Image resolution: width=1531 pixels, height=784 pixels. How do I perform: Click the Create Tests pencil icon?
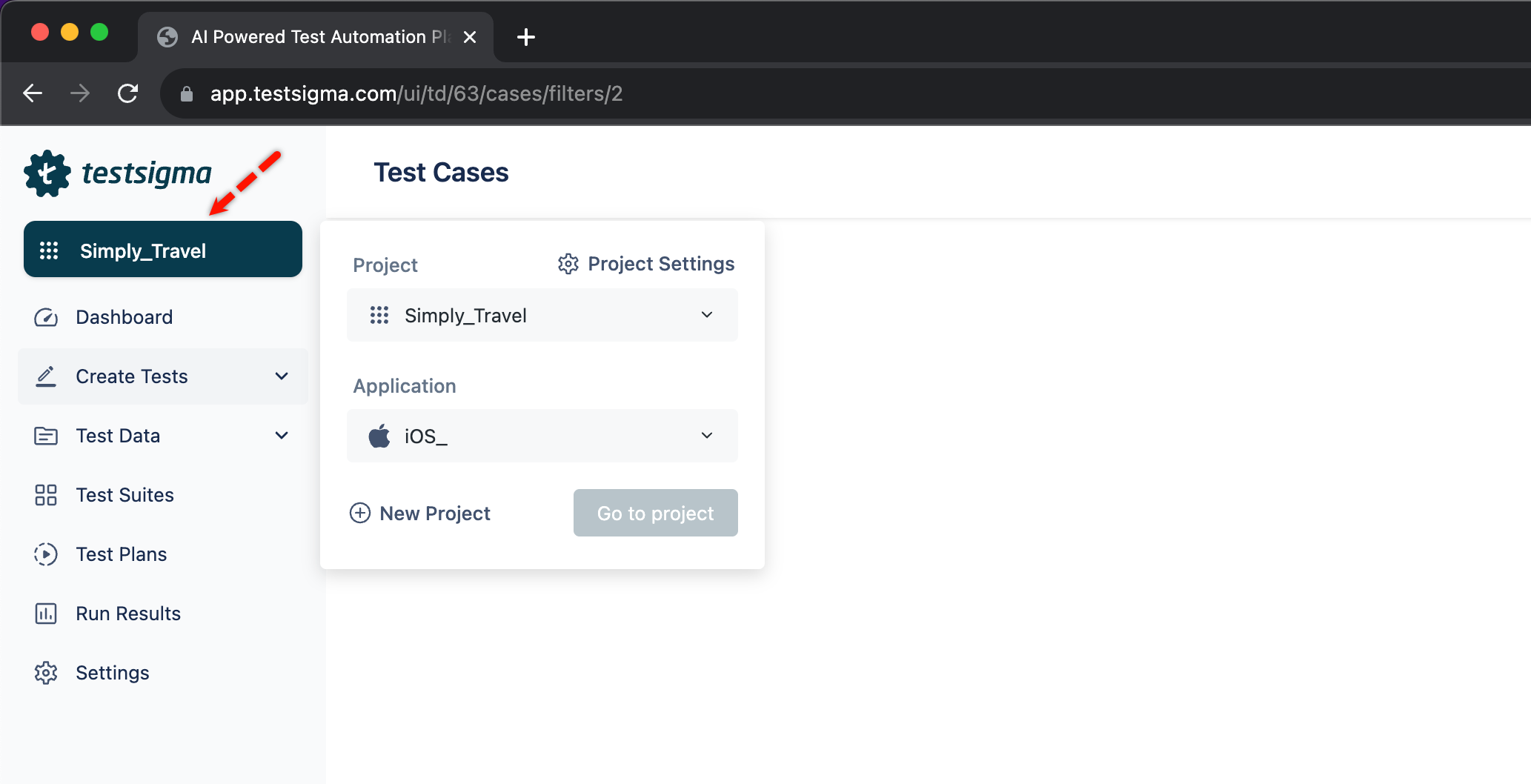(x=46, y=376)
